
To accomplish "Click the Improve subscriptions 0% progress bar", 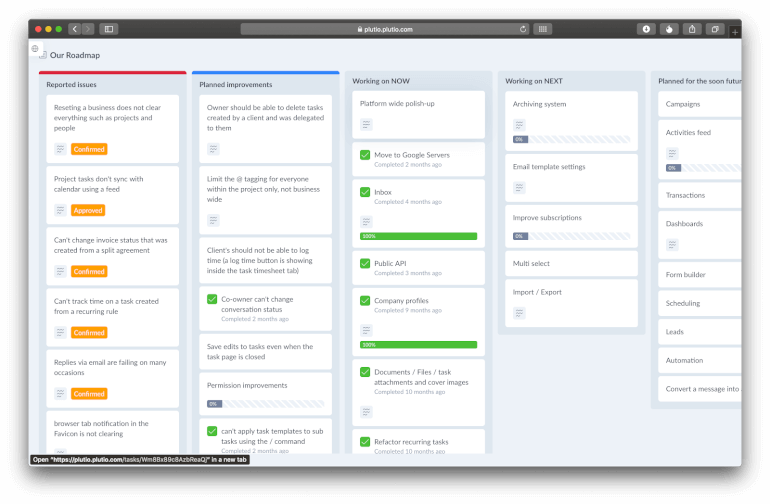I will click(x=571, y=236).
